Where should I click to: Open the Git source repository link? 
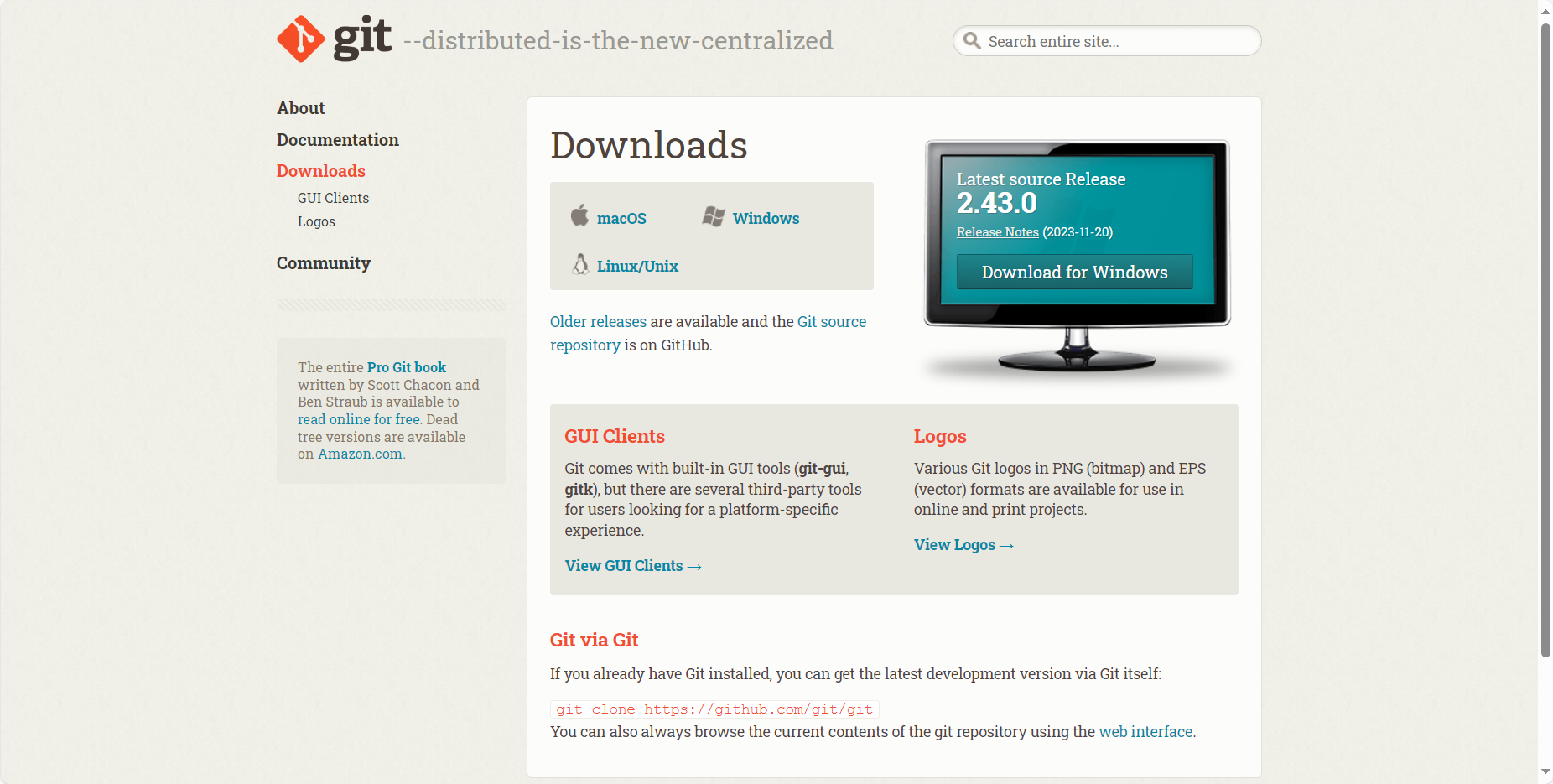(709, 334)
